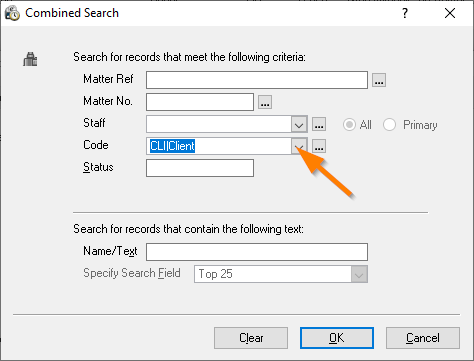Click the Combined Search title bar icon

12,13
